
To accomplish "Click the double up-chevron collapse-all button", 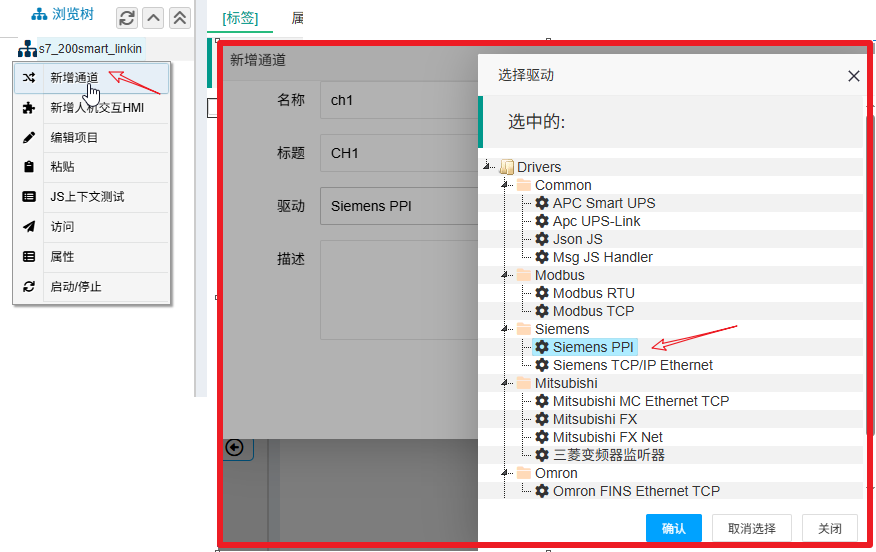I will pyautogui.click(x=179, y=18).
